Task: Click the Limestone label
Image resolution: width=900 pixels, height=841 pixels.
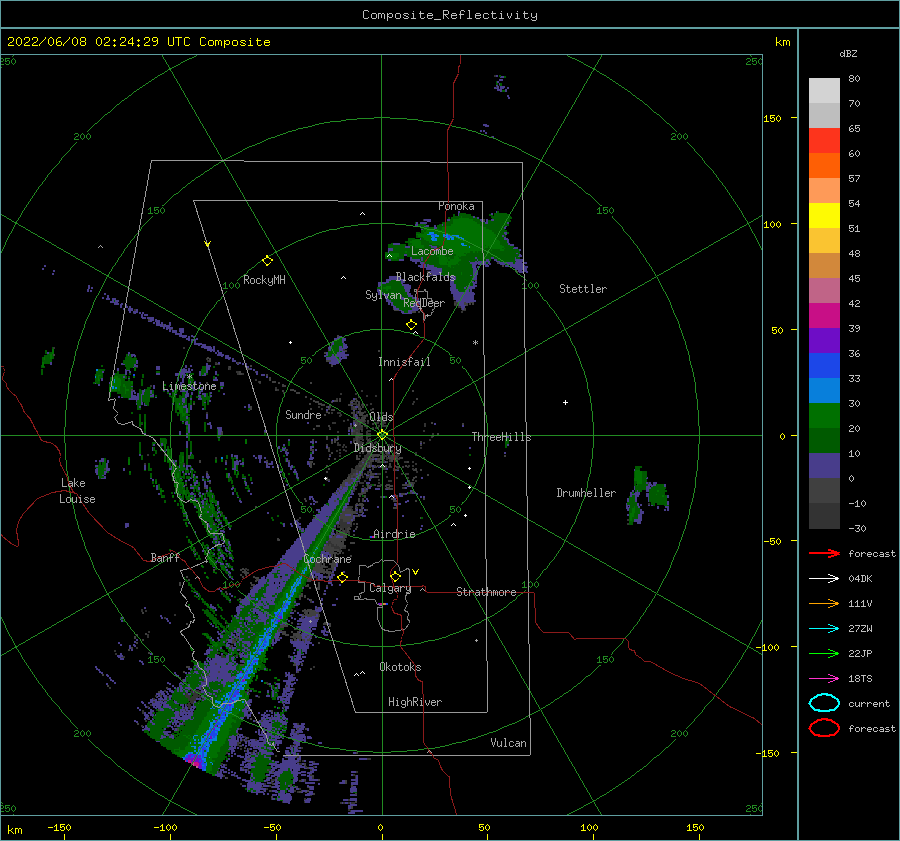Action: (189, 386)
